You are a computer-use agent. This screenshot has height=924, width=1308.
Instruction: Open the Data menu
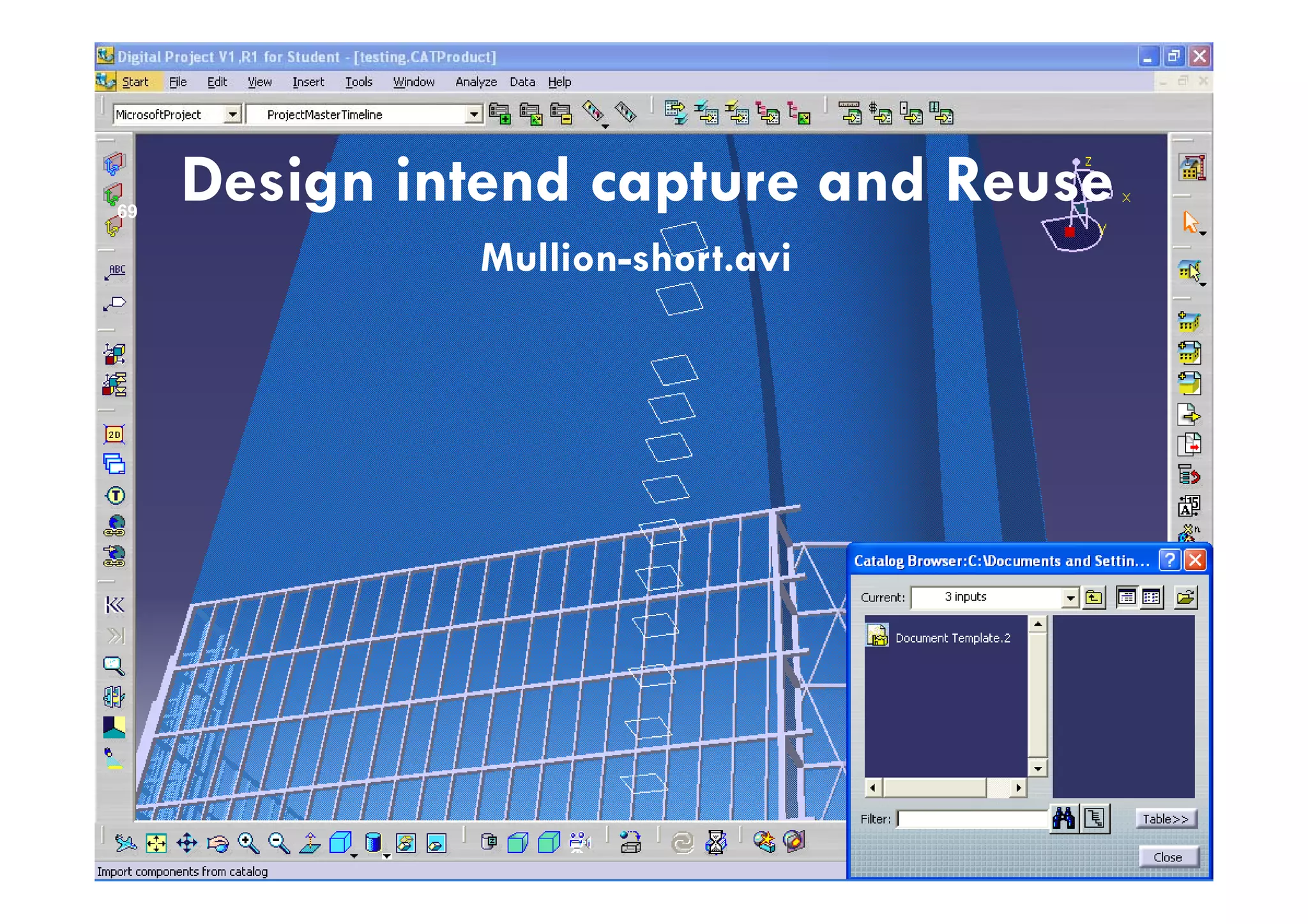pyautogui.click(x=522, y=82)
